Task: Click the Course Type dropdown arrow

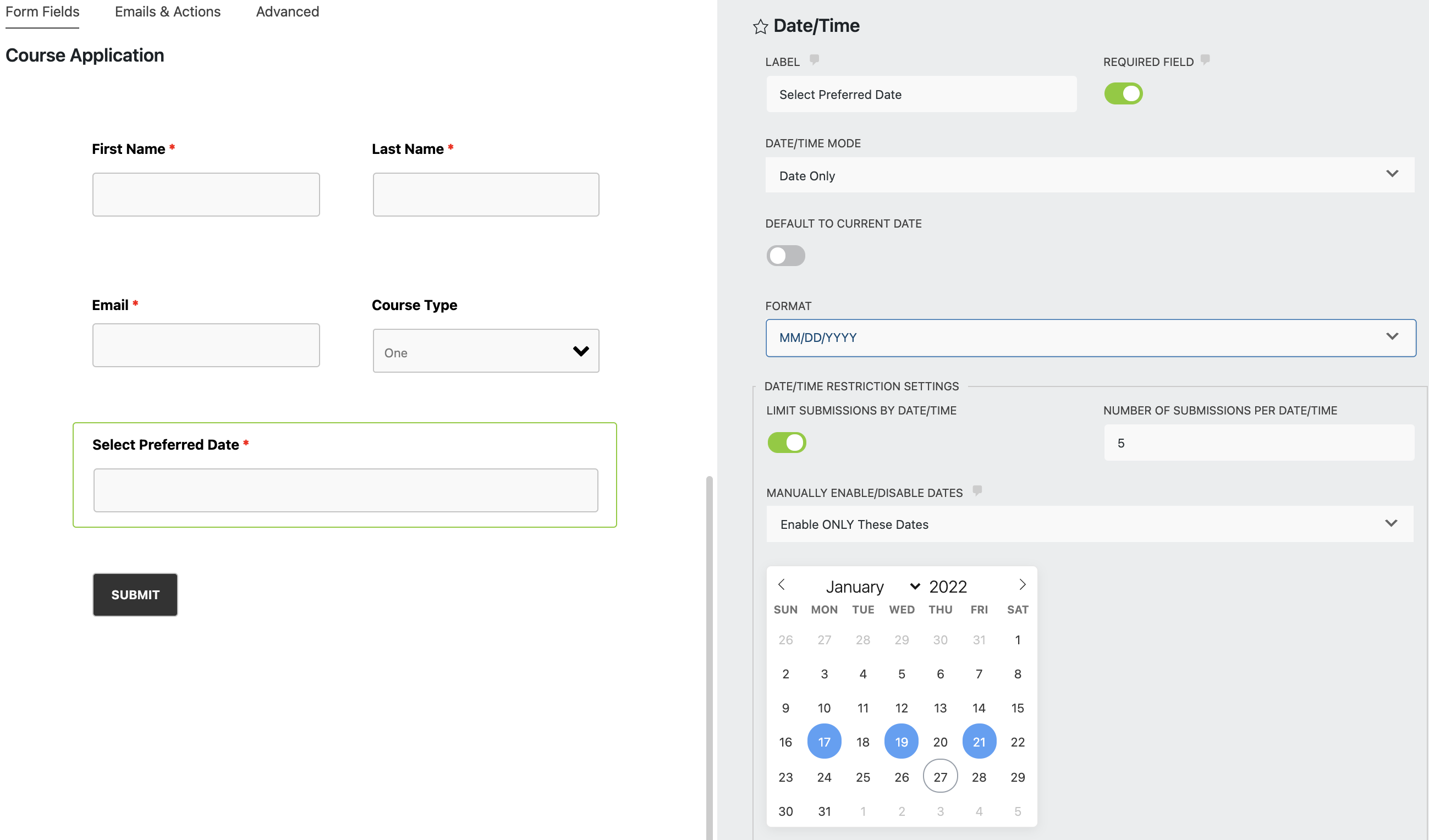Action: 581,351
